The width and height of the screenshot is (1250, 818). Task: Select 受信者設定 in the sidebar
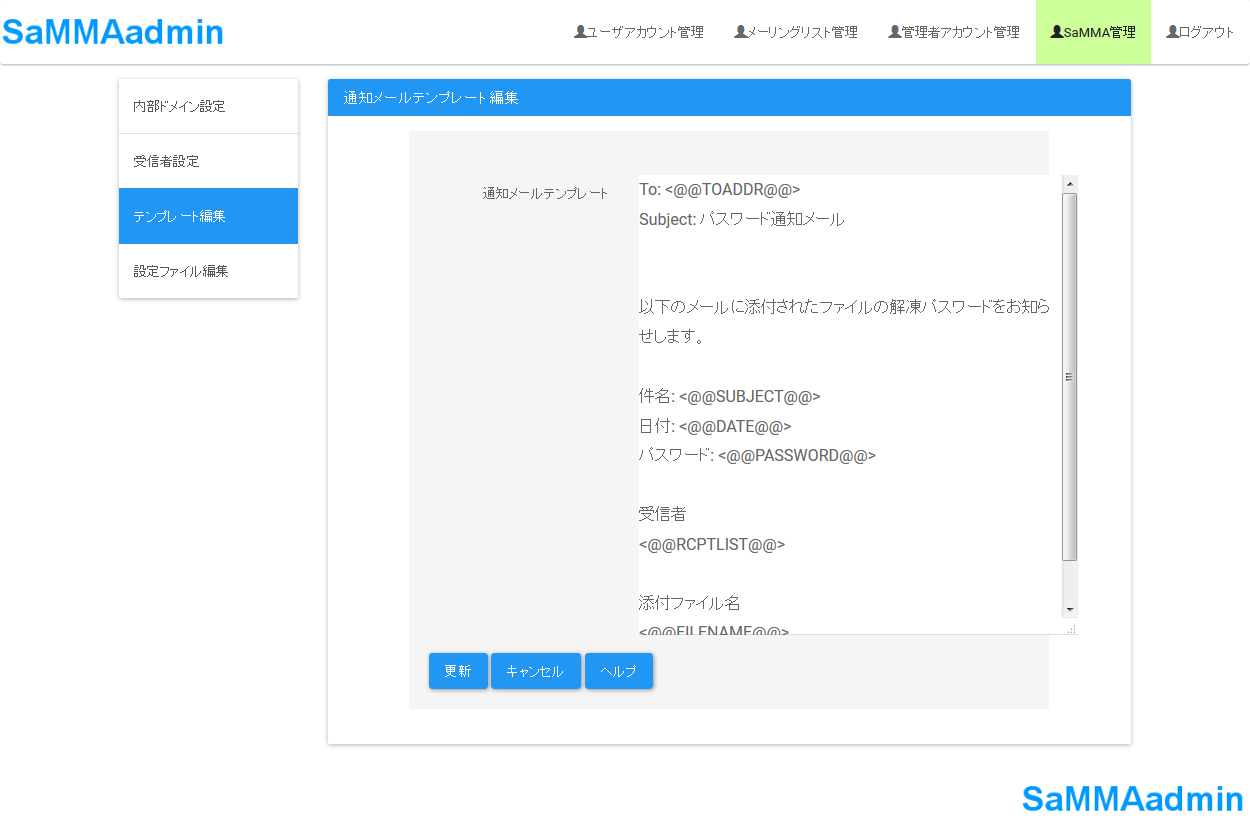pyautogui.click(x=208, y=161)
